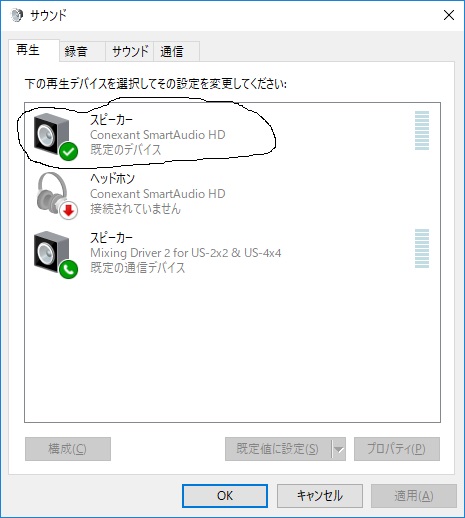
Task: Click the キャンセル button
Action: (320, 496)
